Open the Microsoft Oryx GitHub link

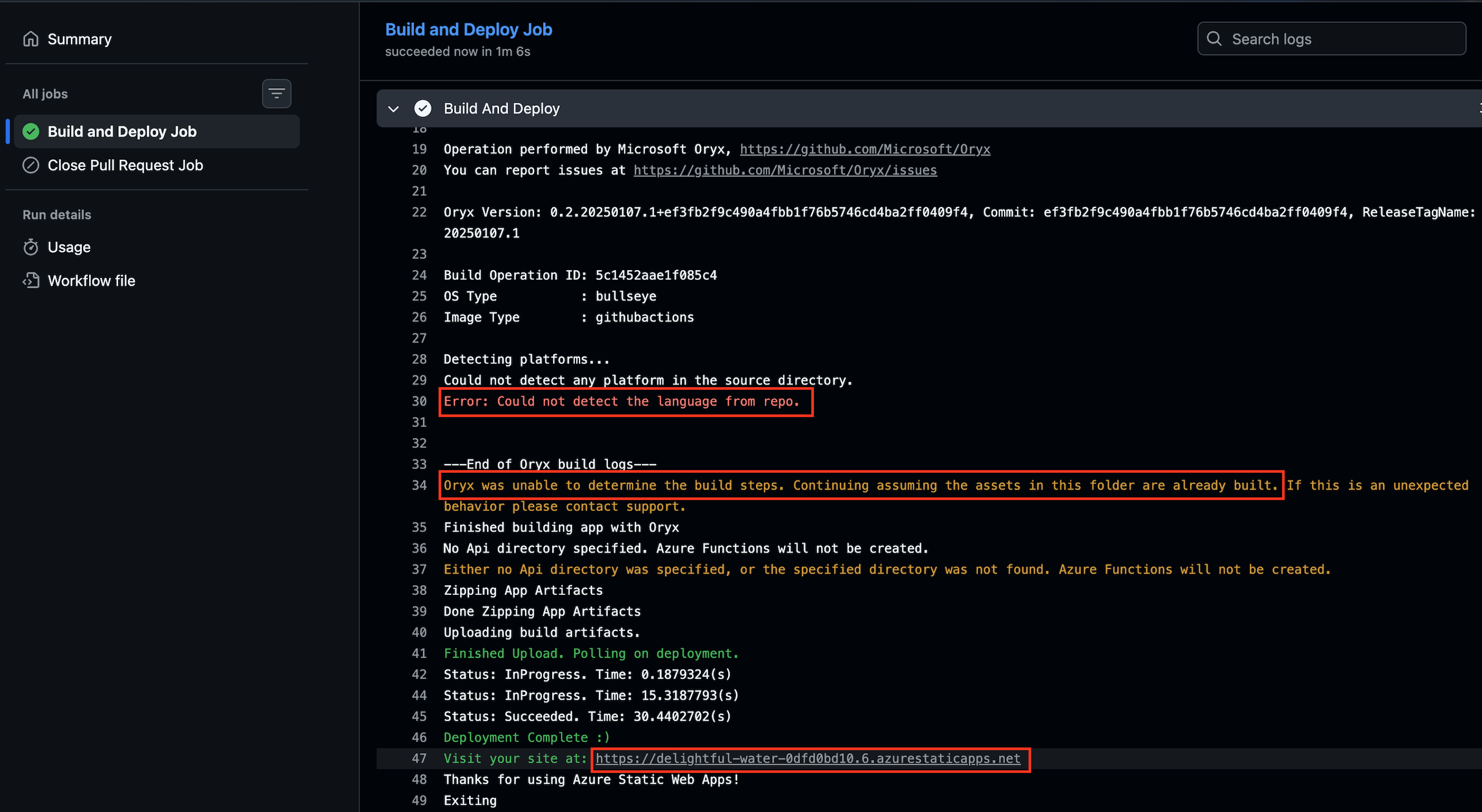click(x=865, y=149)
